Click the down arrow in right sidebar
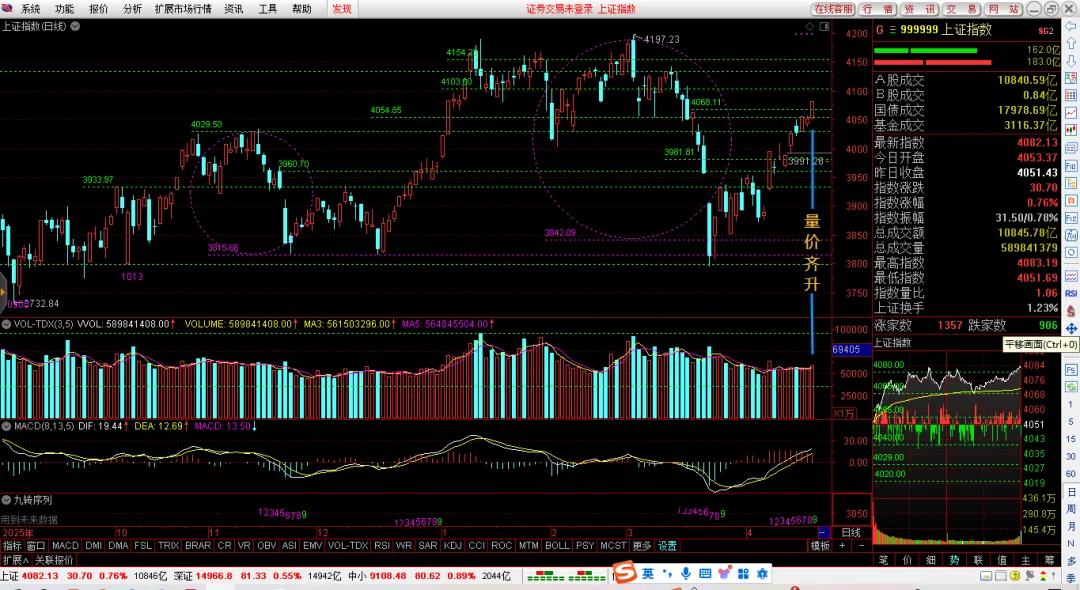1080x590 pixels. (1071, 61)
